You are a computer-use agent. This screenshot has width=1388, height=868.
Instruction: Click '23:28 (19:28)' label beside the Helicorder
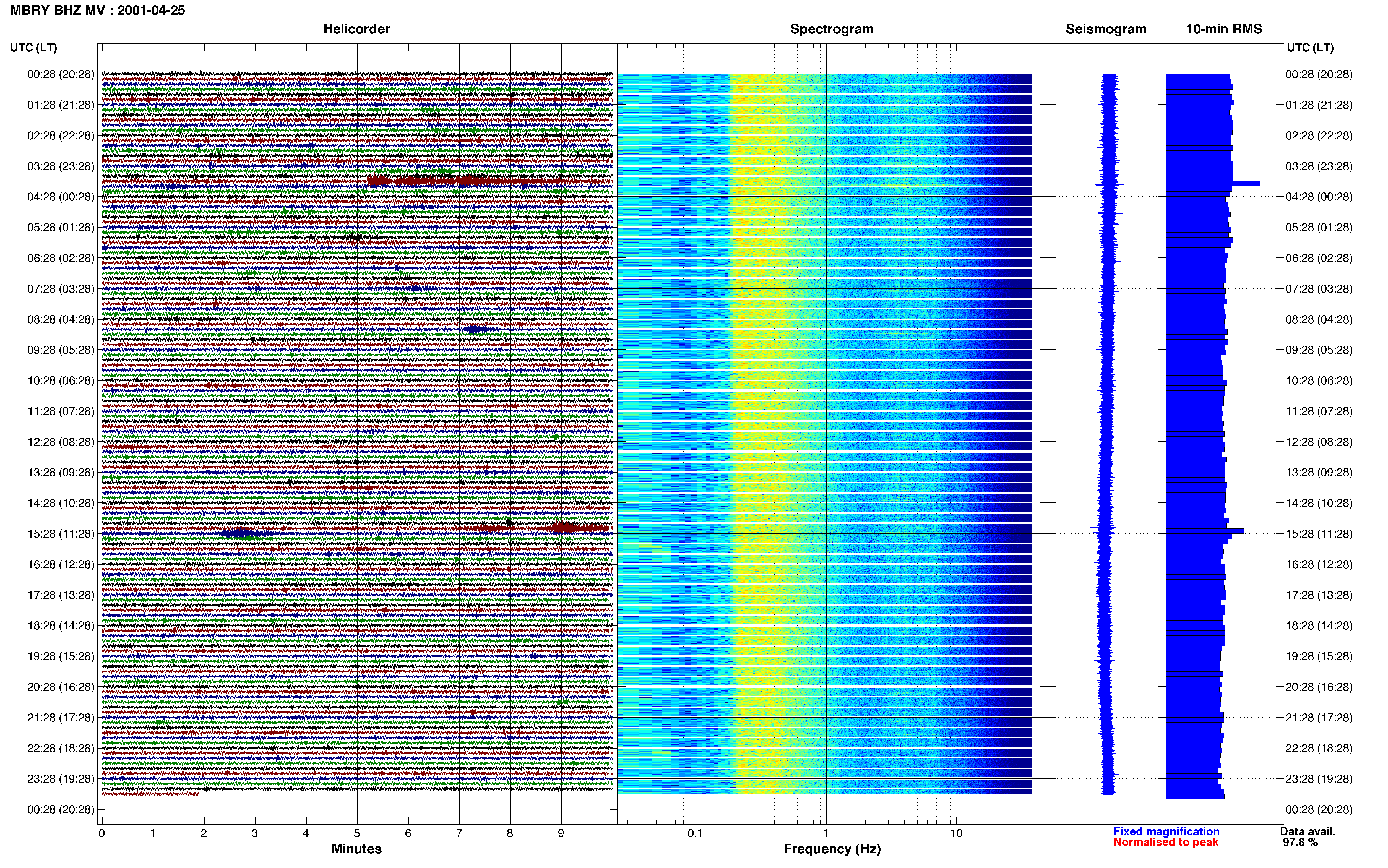[61, 779]
